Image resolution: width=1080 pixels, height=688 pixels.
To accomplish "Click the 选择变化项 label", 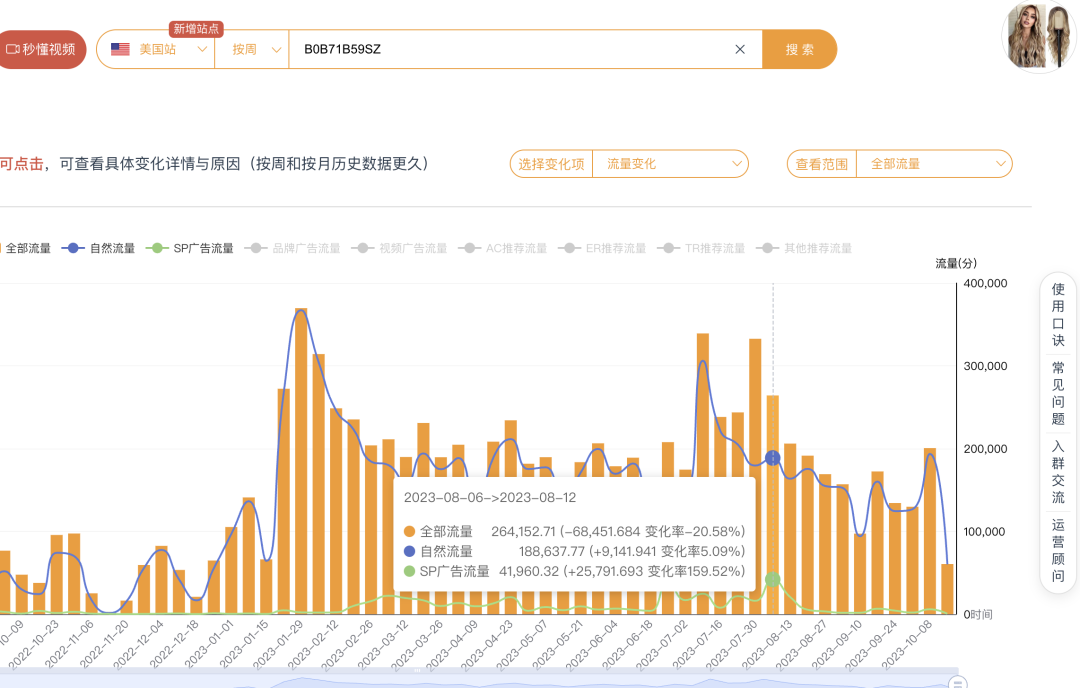I will click(551, 164).
